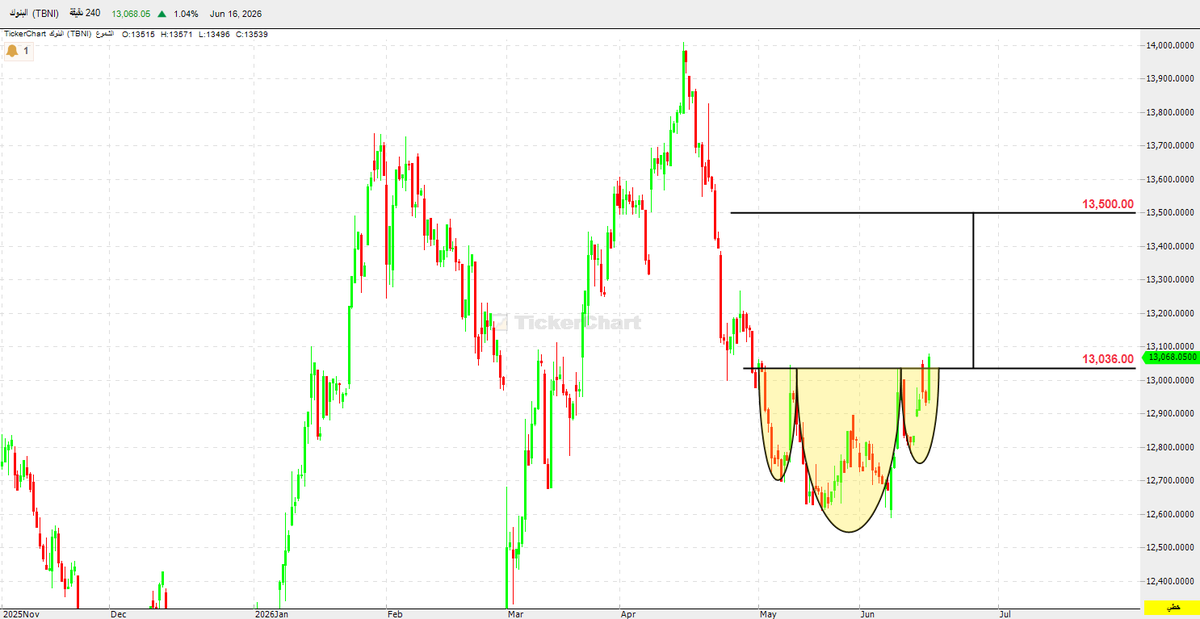1200x619 pixels.
Task: Click the alert bell icon
Action: (12, 50)
